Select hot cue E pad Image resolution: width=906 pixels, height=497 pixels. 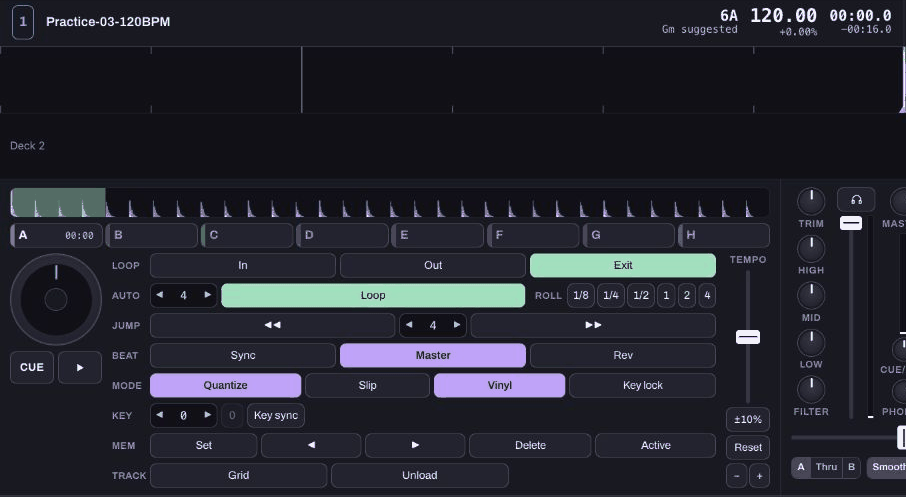[438, 235]
